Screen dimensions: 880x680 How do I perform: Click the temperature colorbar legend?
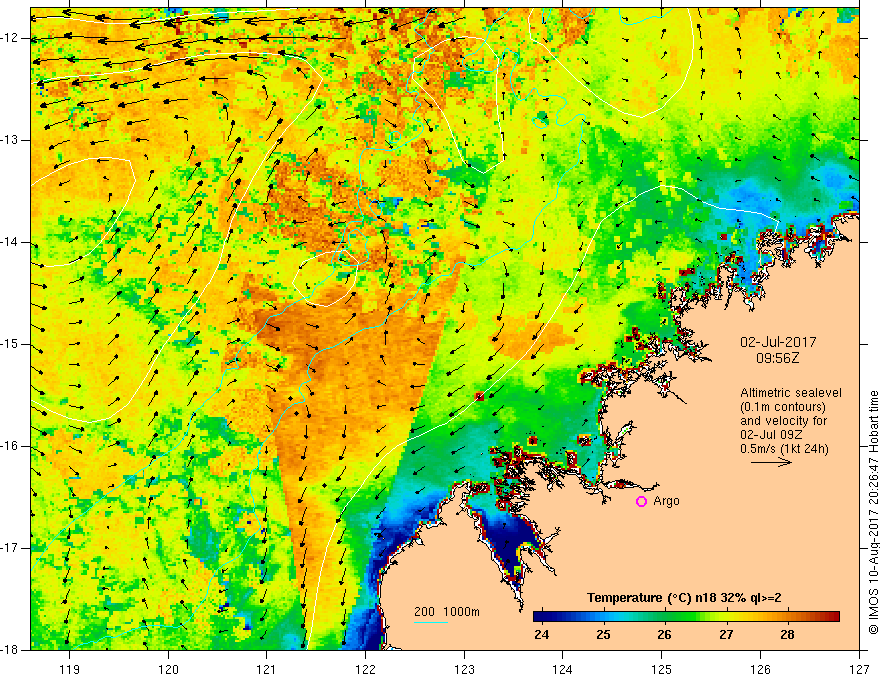point(686,617)
